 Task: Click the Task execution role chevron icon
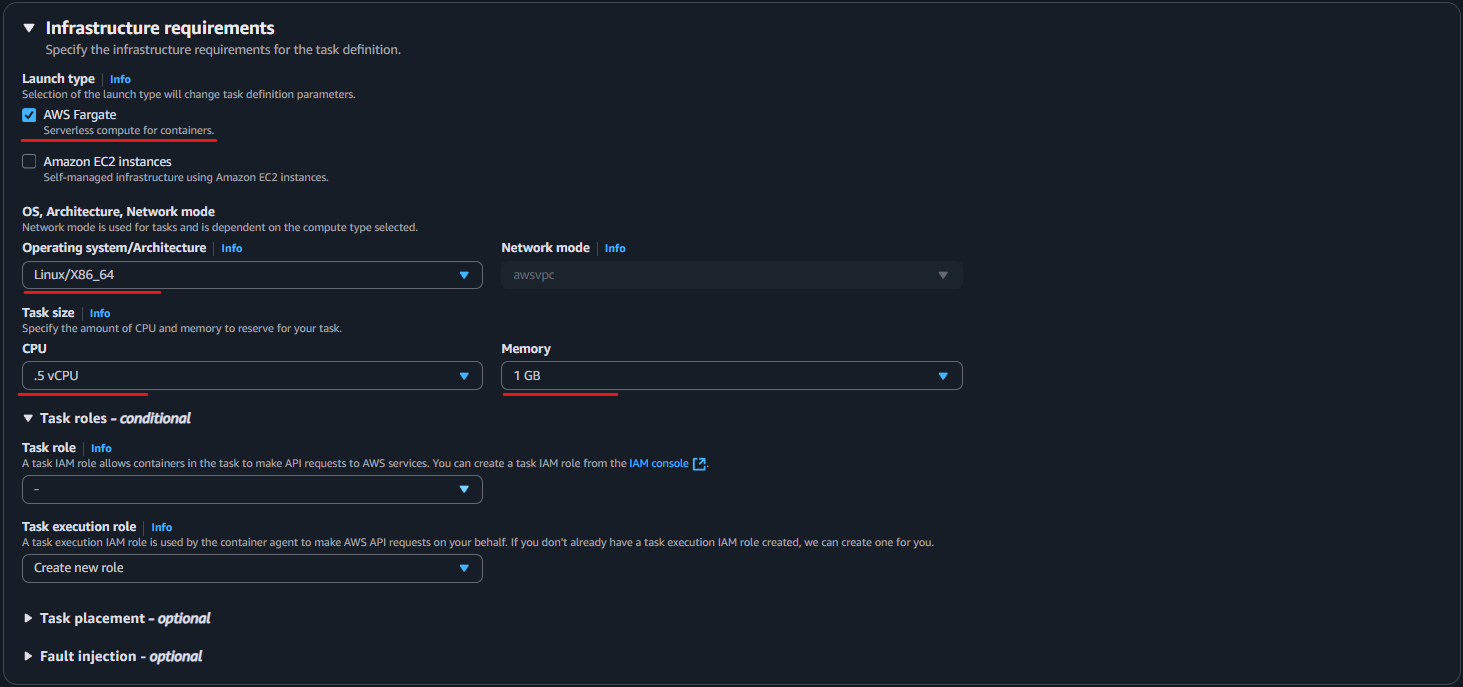tap(463, 567)
